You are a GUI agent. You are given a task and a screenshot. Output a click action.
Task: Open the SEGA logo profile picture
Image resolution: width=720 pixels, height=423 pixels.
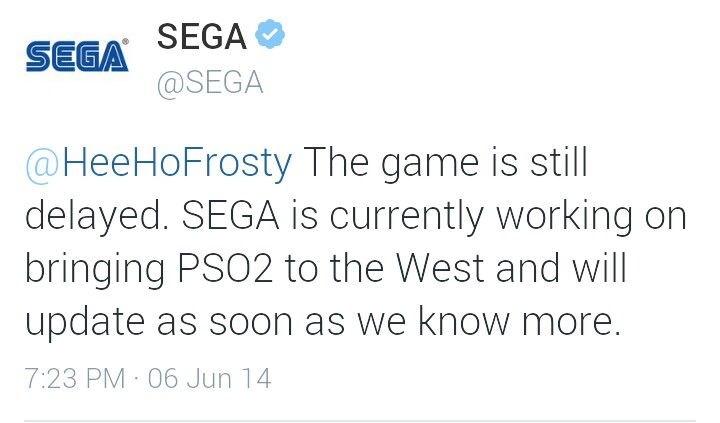(77, 56)
